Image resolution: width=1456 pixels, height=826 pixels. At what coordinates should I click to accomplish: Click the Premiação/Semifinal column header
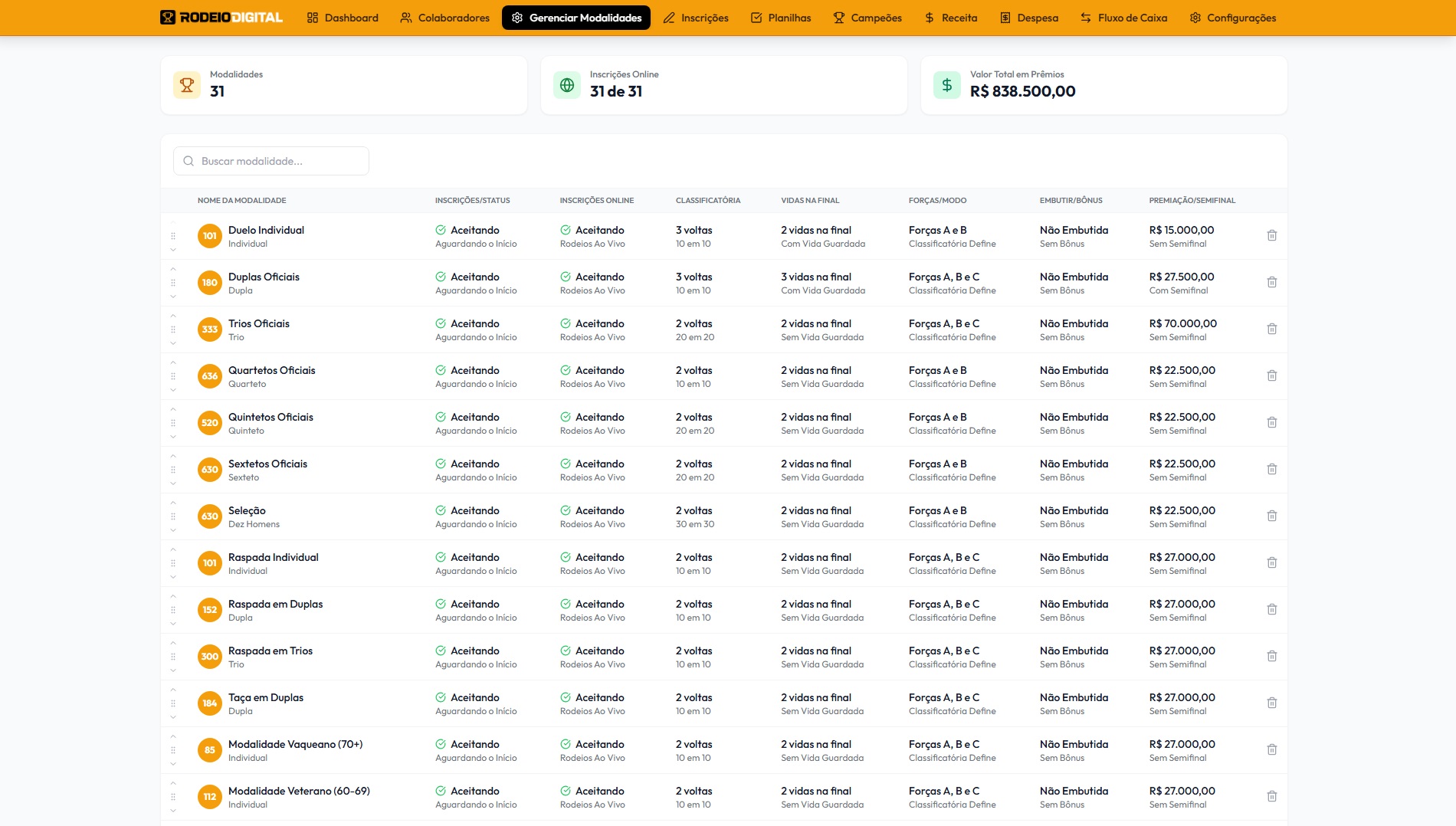(1192, 201)
